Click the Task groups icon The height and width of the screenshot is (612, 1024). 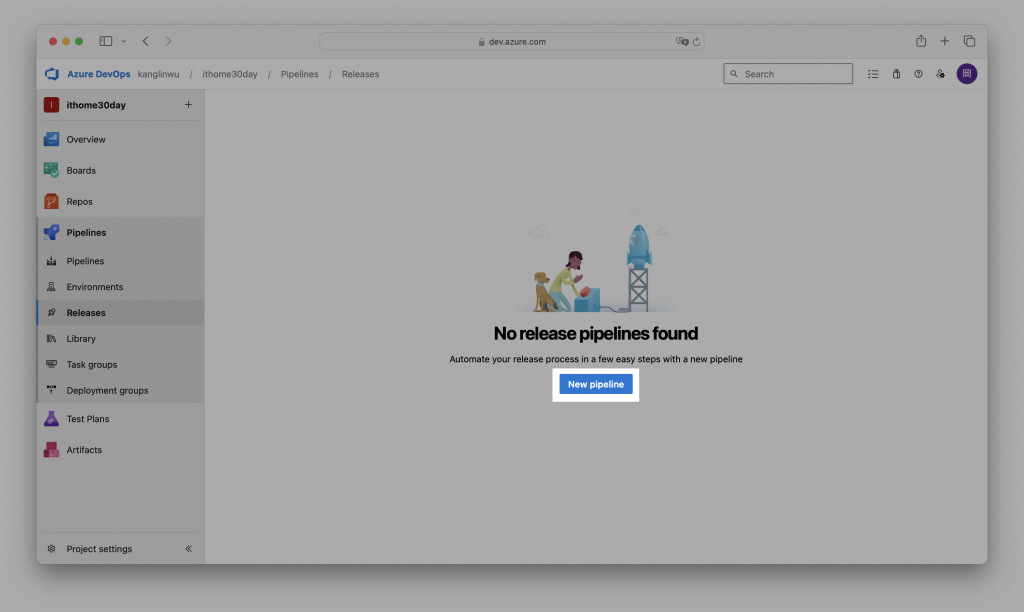tap(52, 364)
